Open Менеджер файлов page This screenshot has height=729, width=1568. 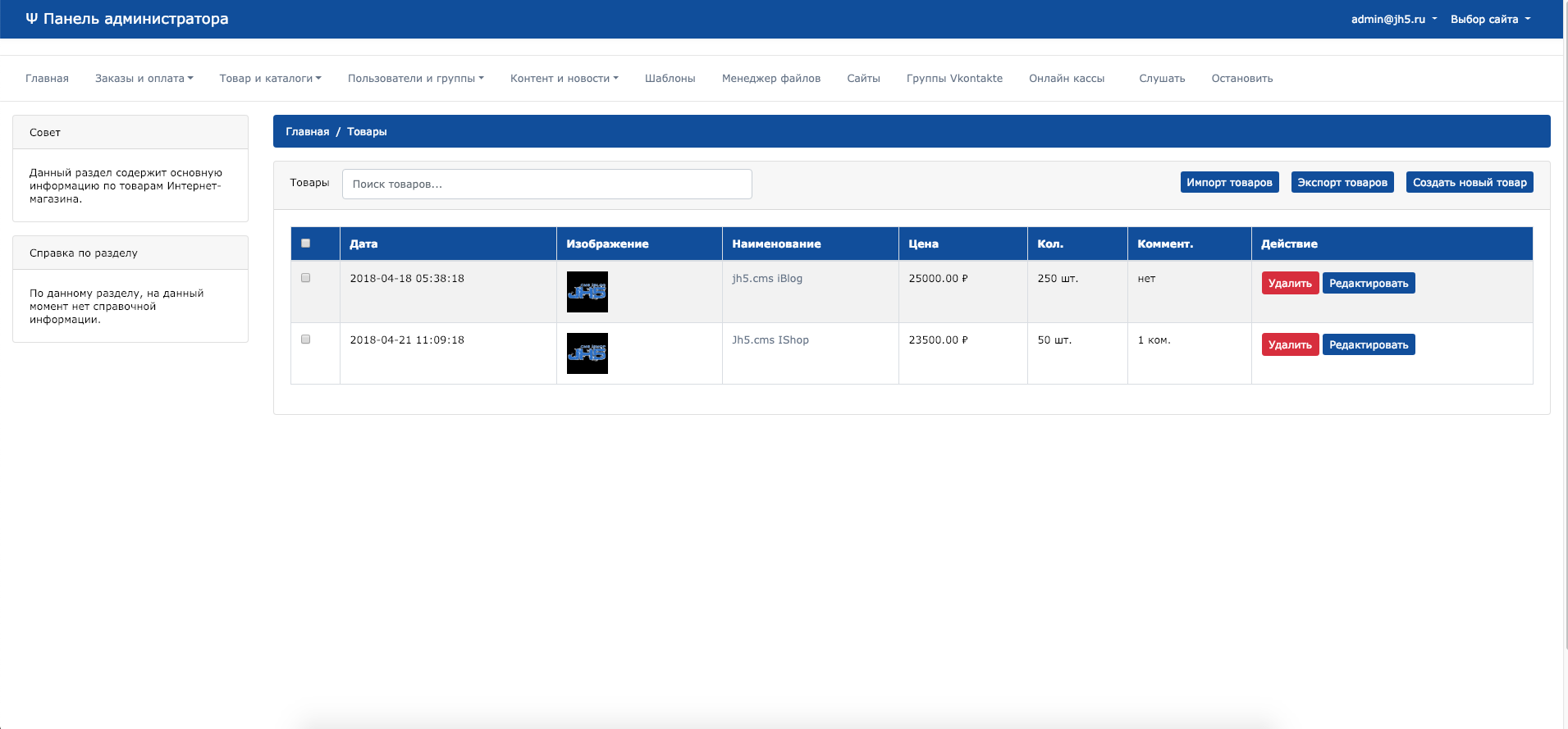click(x=771, y=79)
